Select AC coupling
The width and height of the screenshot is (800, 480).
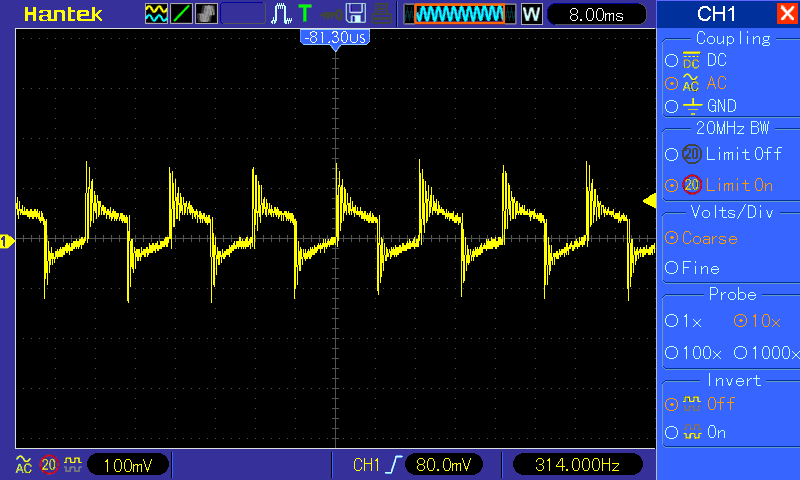[x=696, y=83]
